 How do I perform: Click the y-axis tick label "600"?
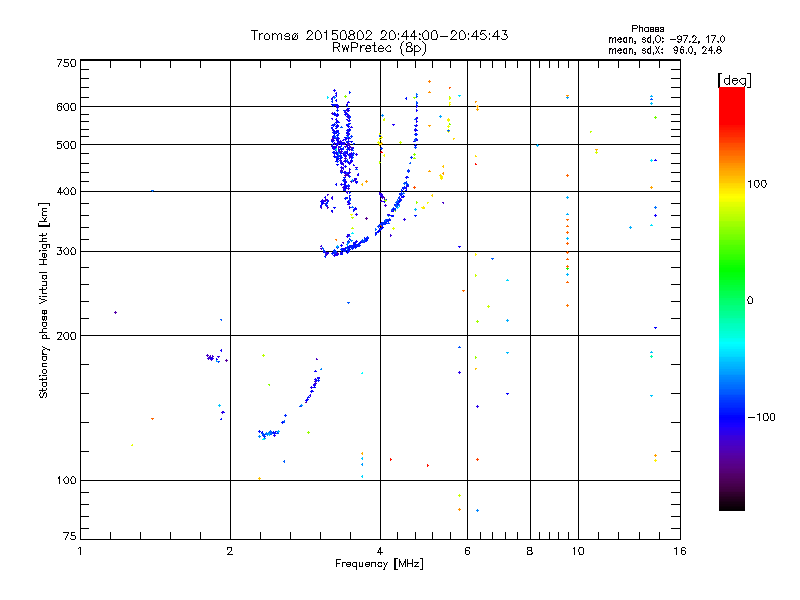(66, 107)
